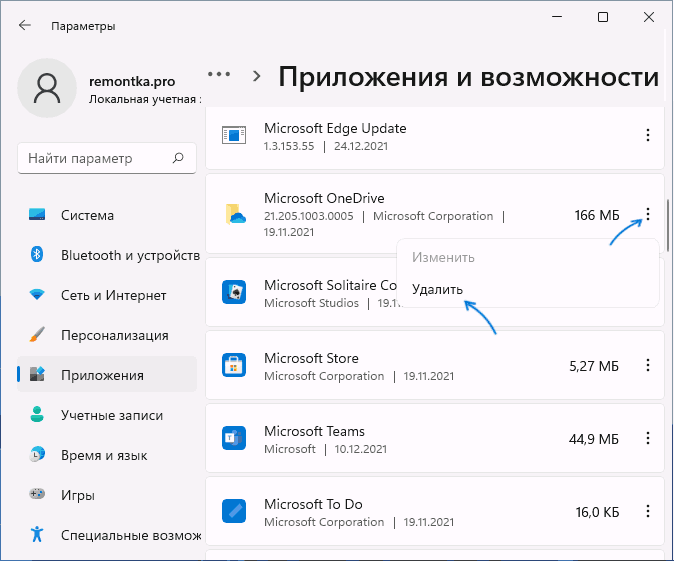Choose Изменить in the context menu
Viewport: 674px width, 561px height.
click(527, 258)
